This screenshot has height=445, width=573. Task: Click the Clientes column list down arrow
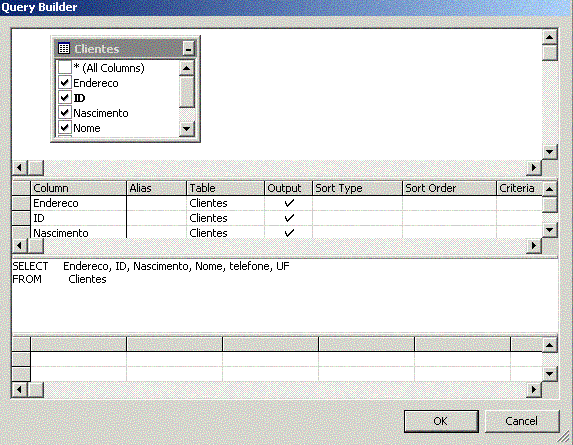click(x=186, y=129)
